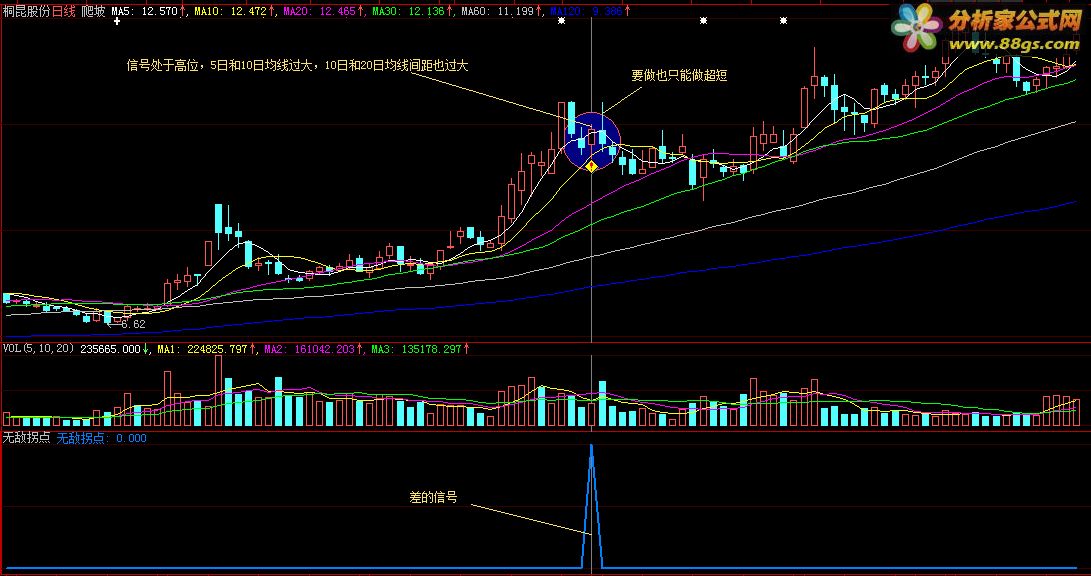
Task: Select annotation starting 信号处于高位
Action: coord(297,66)
